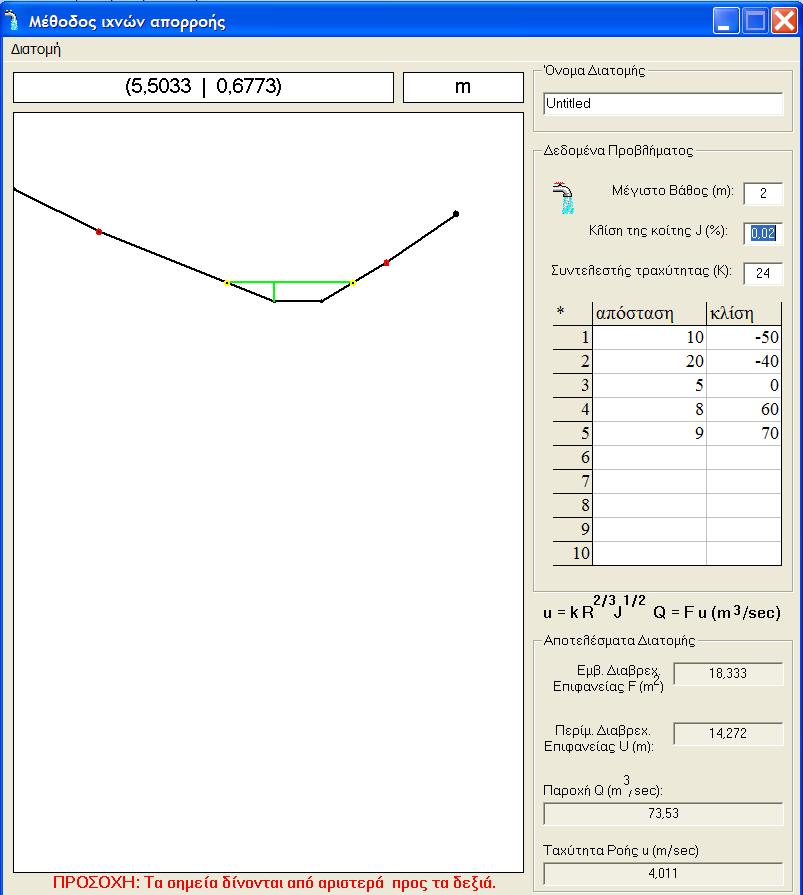Screen dimensions: 803x895
Task: Click the Μέγιστο Βάθος field showing 2
Action: coord(763,193)
